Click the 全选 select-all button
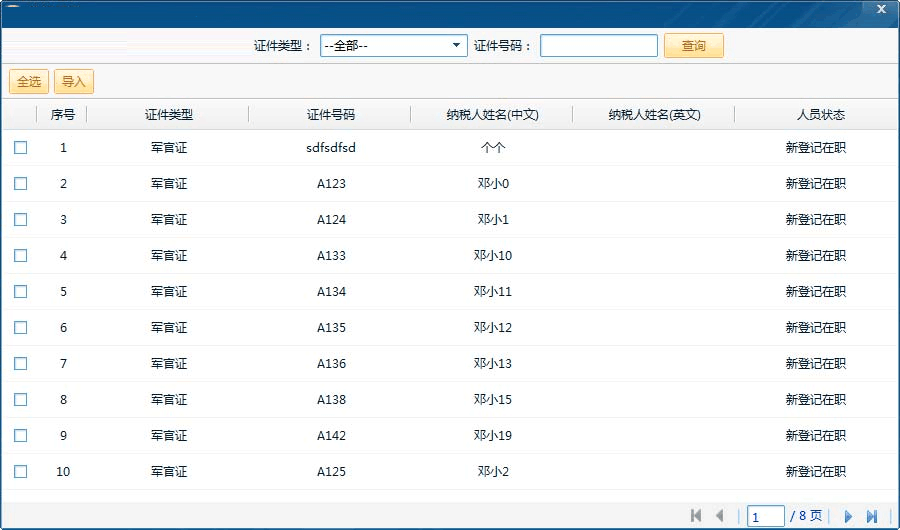The width and height of the screenshot is (900, 530). click(29, 82)
